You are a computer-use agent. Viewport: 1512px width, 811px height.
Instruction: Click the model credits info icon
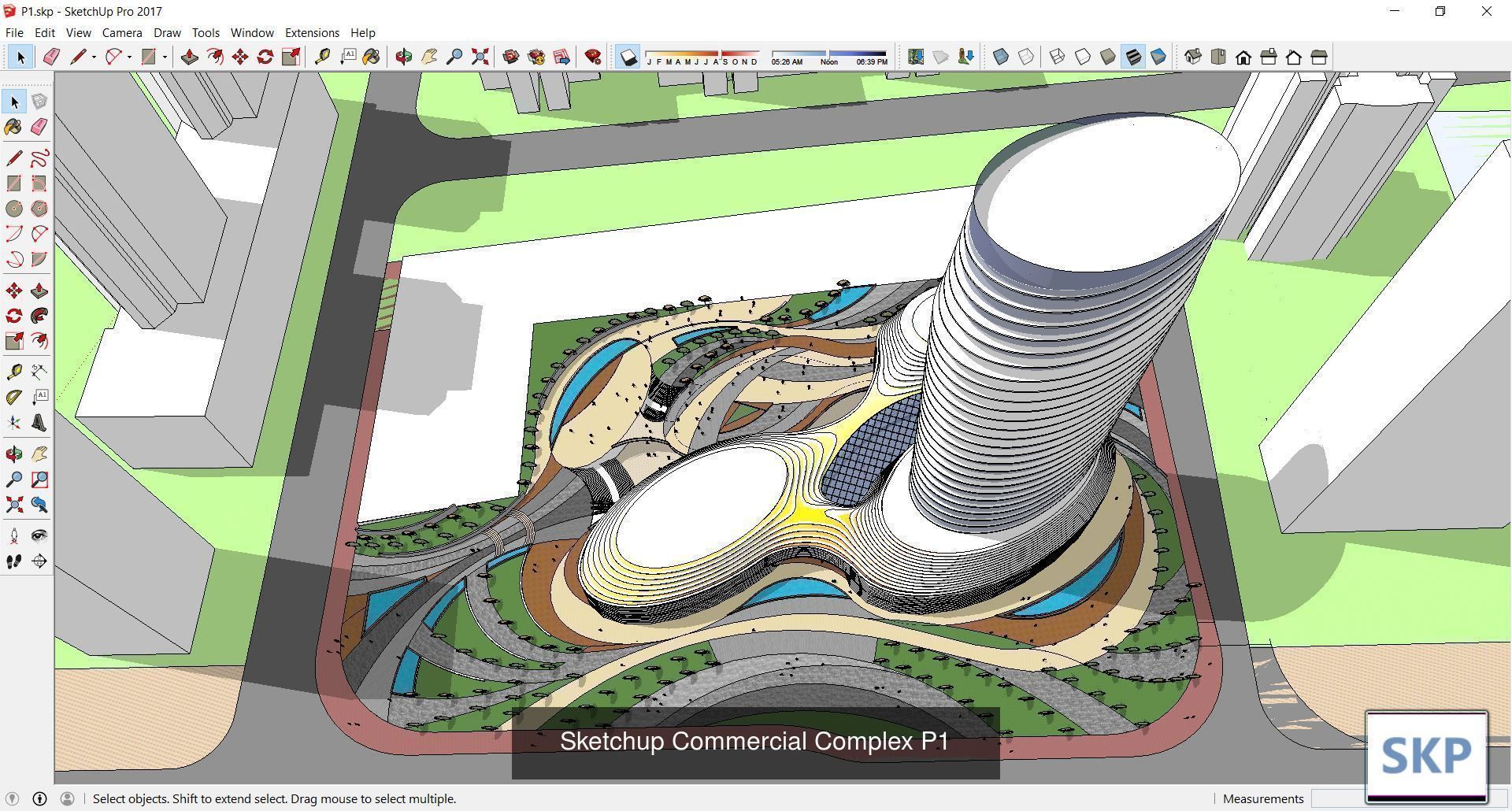tap(39, 798)
